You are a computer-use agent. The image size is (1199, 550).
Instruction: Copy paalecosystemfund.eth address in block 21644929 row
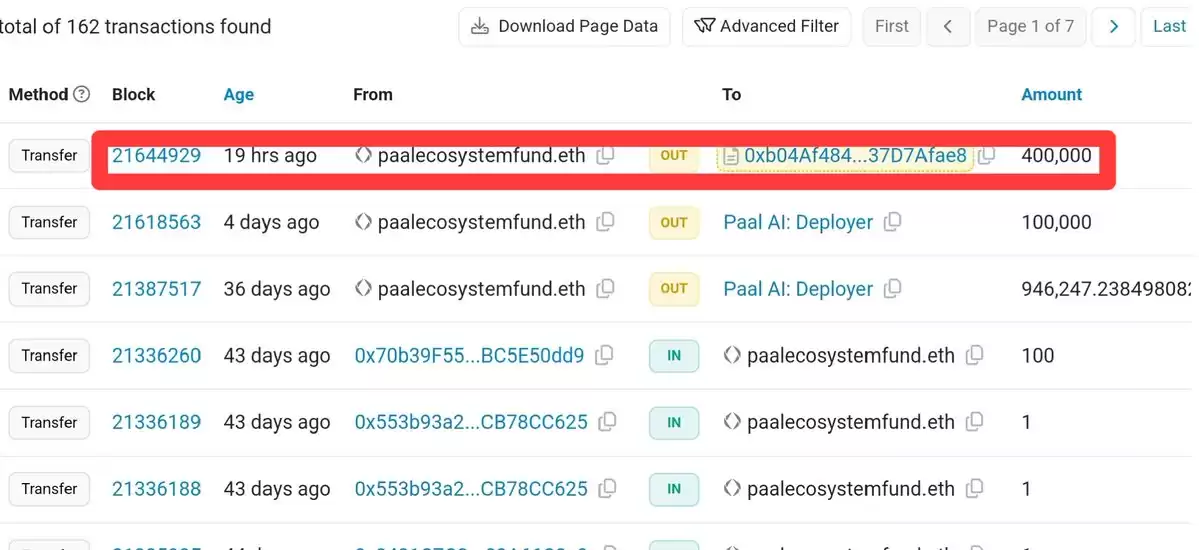click(605, 155)
